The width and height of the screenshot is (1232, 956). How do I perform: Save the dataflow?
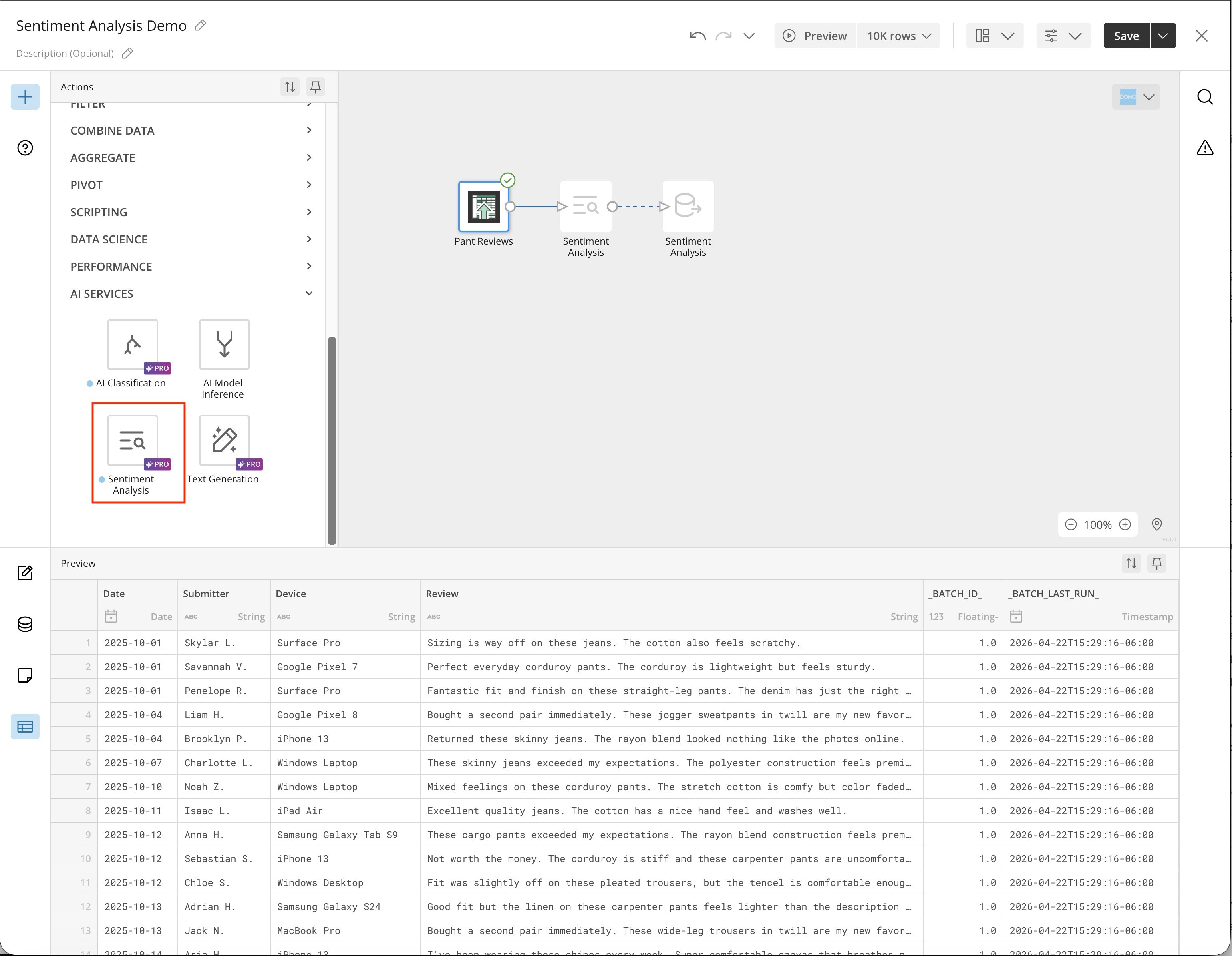[x=1126, y=36]
